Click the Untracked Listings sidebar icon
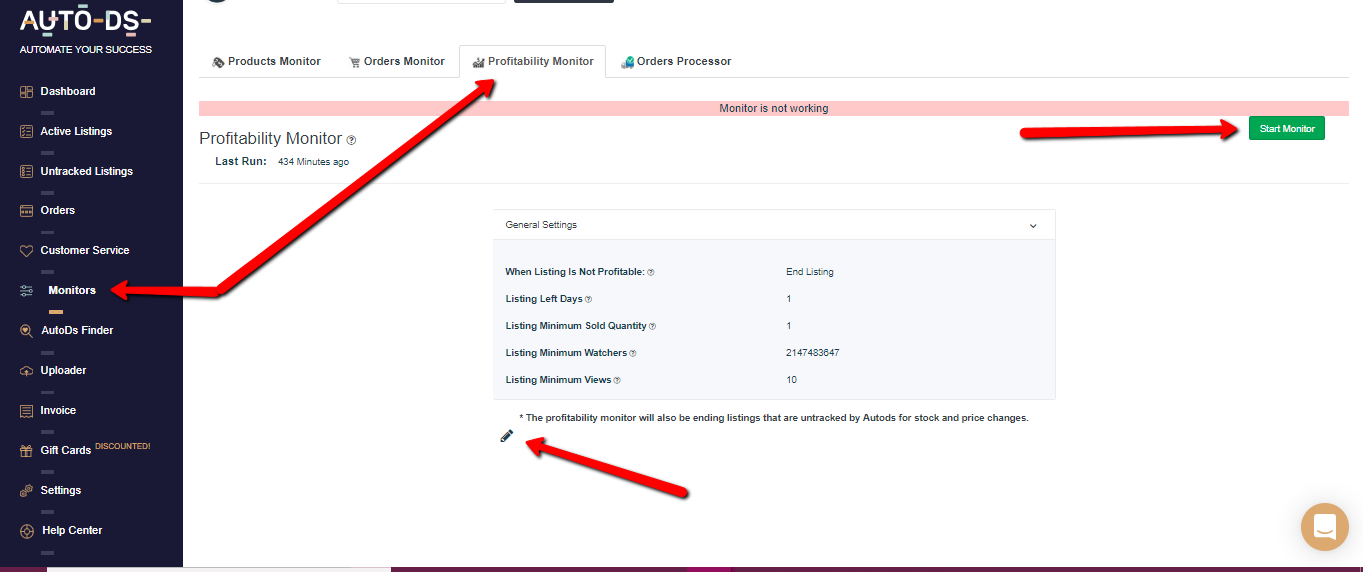This screenshot has width=1363, height=572. 27,172
